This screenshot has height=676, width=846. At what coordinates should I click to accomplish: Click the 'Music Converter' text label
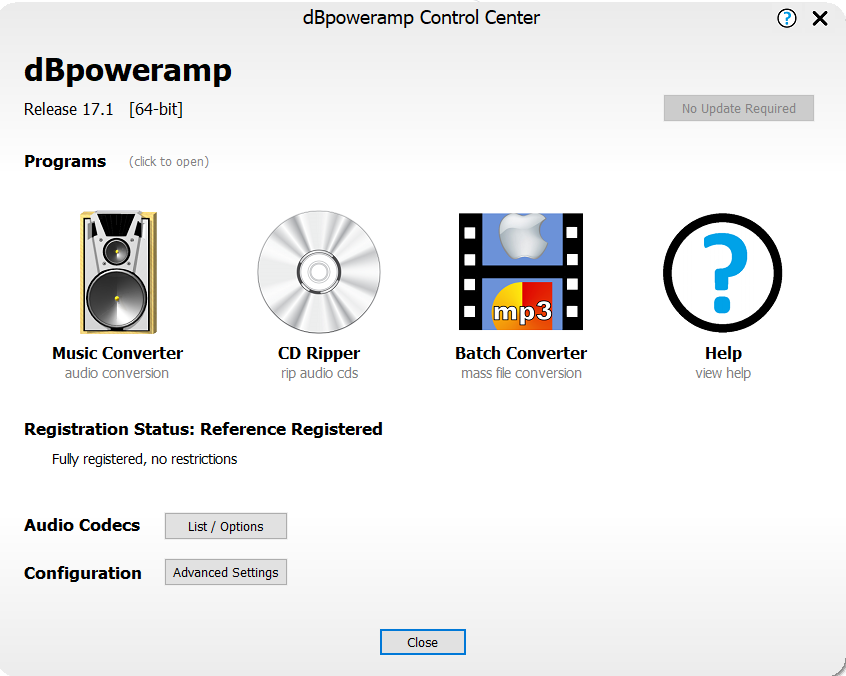[x=117, y=353]
